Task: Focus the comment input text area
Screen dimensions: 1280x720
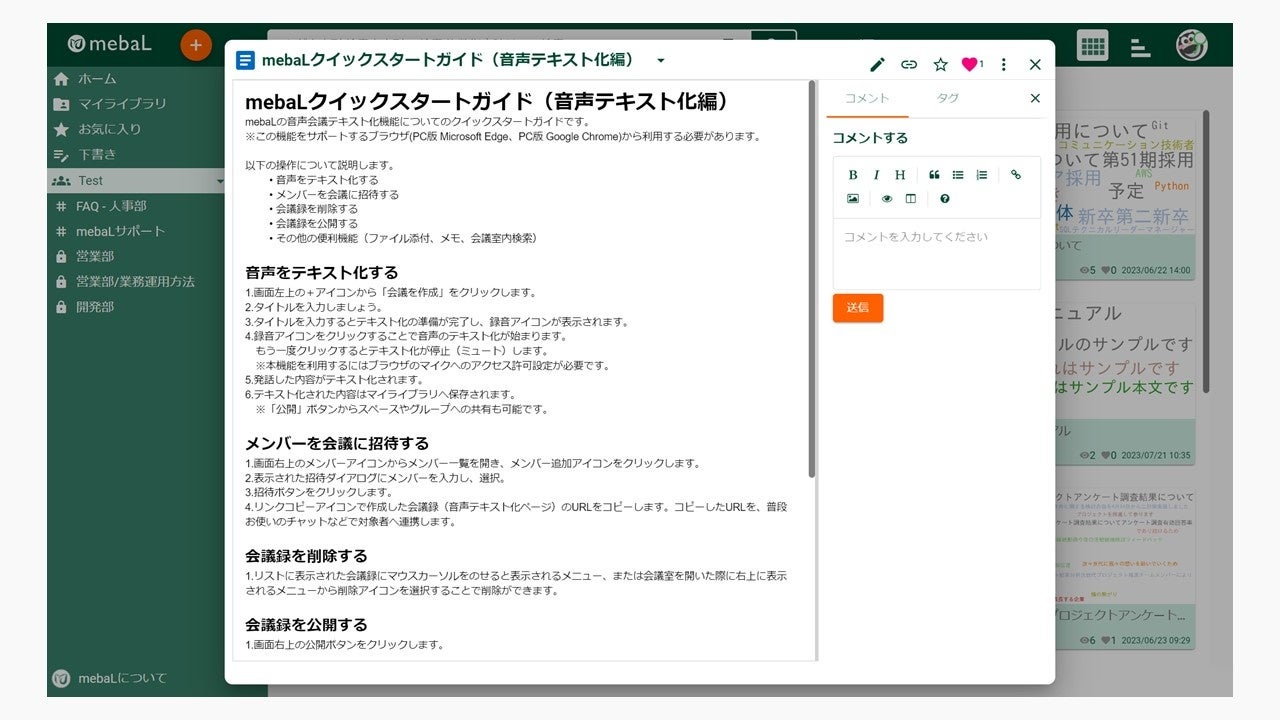Action: (937, 253)
